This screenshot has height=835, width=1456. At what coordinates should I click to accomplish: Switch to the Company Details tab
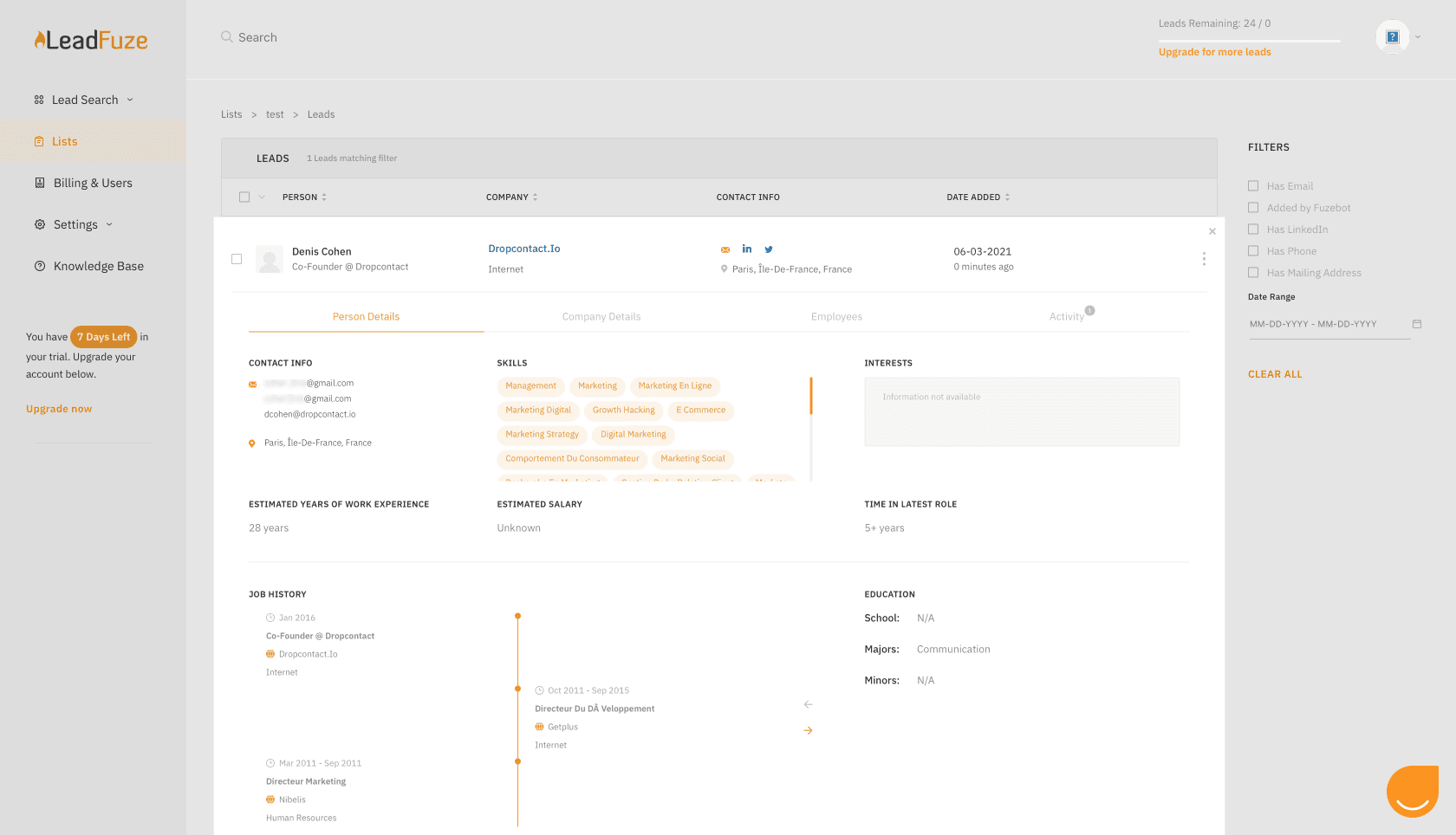(x=601, y=317)
